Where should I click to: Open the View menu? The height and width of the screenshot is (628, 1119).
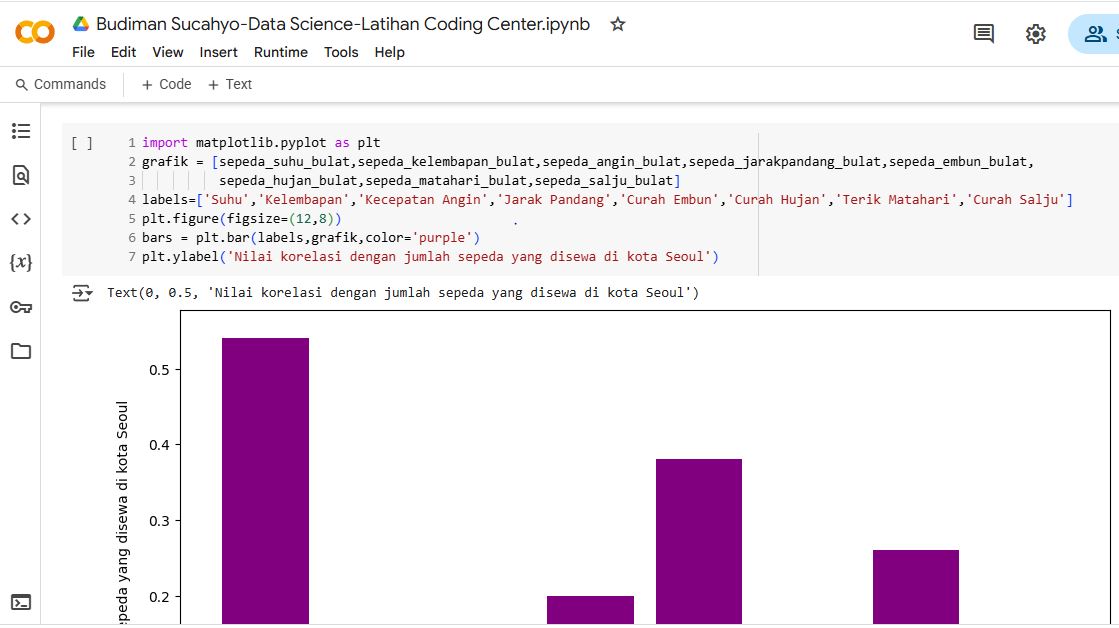(x=168, y=52)
